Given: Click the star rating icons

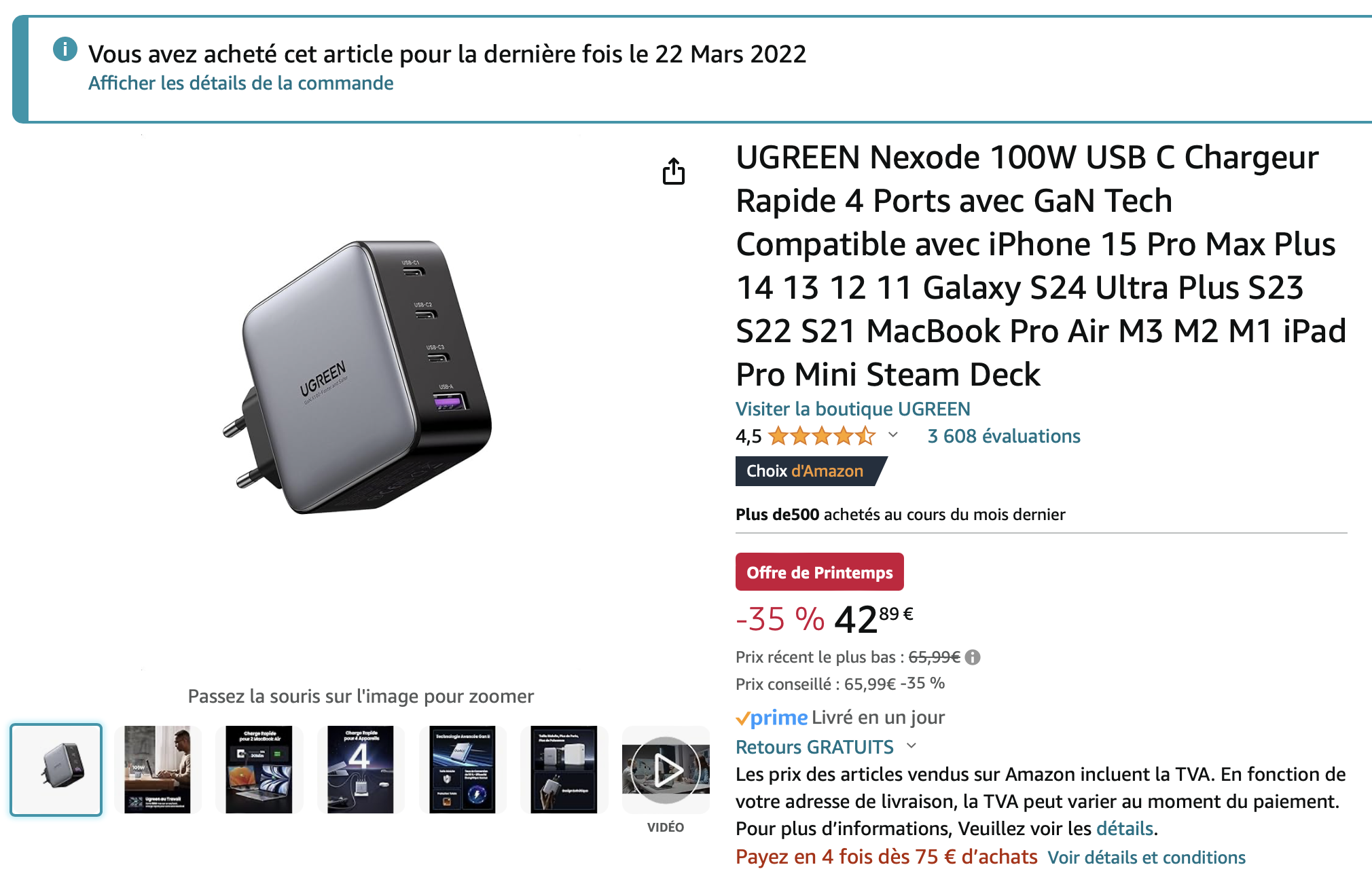Looking at the screenshot, I should pyautogui.click(x=822, y=436).
